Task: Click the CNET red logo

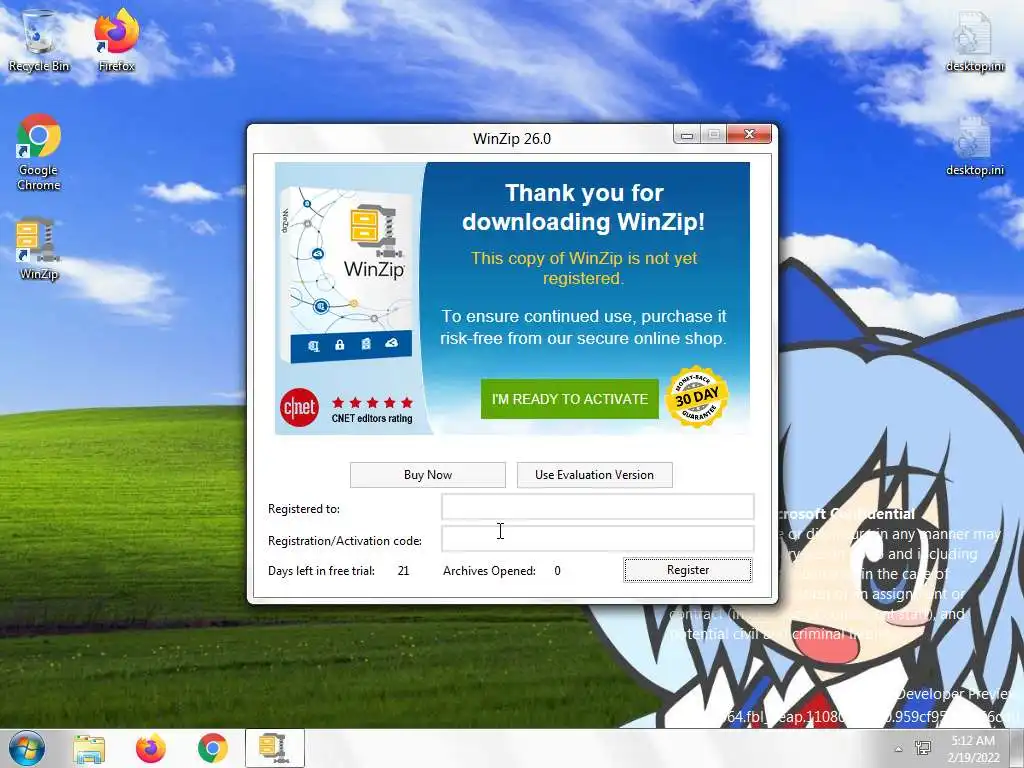Action: [299, 408]
